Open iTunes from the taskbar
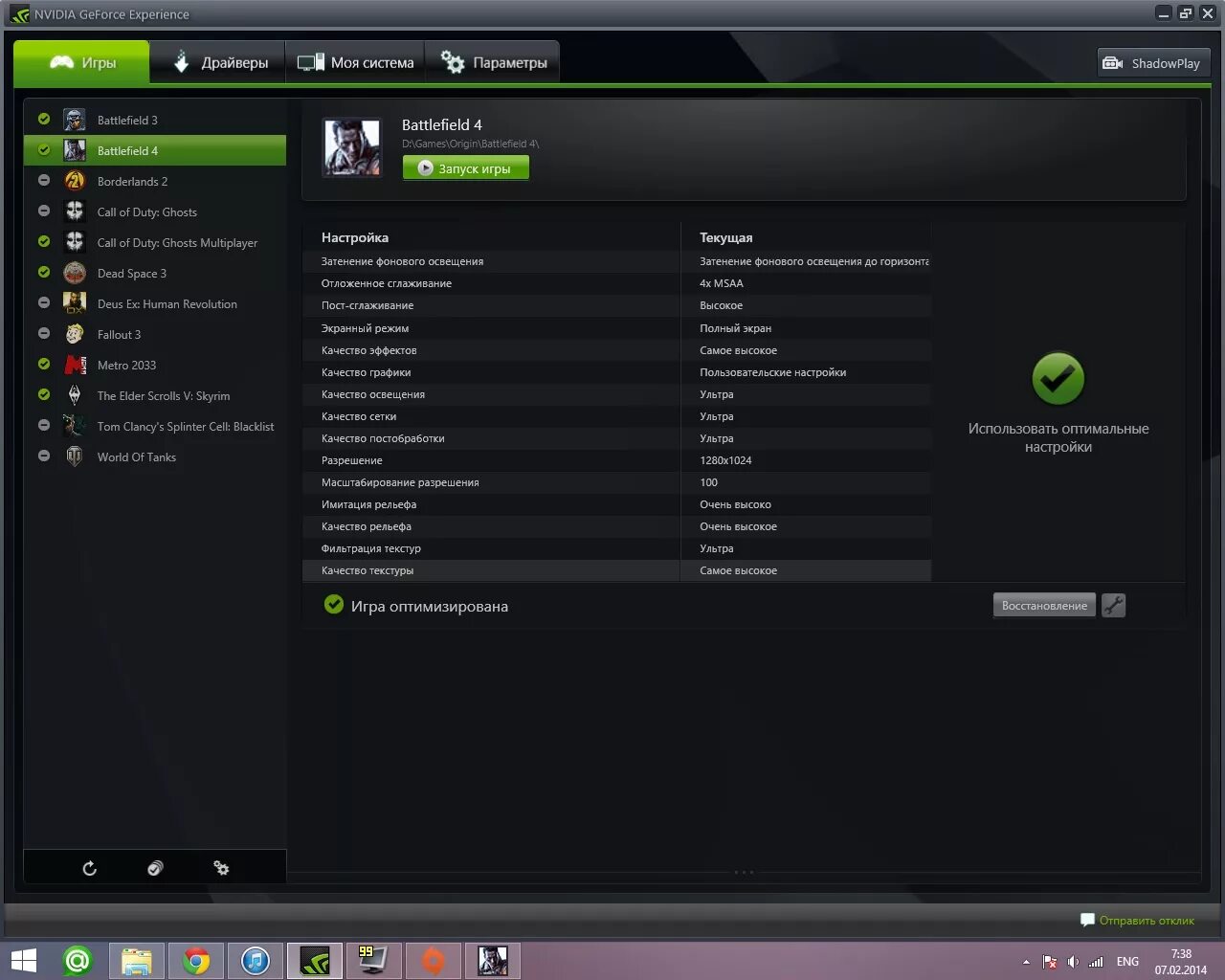The height and width of the screenshot is (980, 1225). click(256, 960)
